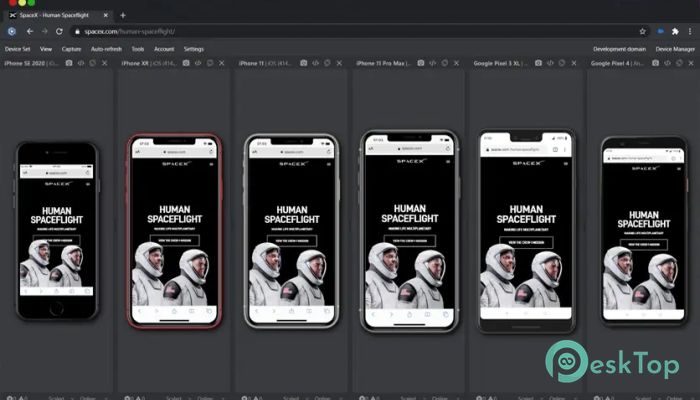Rotate the iPhone 11 device
This screenshot has height=400, width=700.
(x=327, y=63)
